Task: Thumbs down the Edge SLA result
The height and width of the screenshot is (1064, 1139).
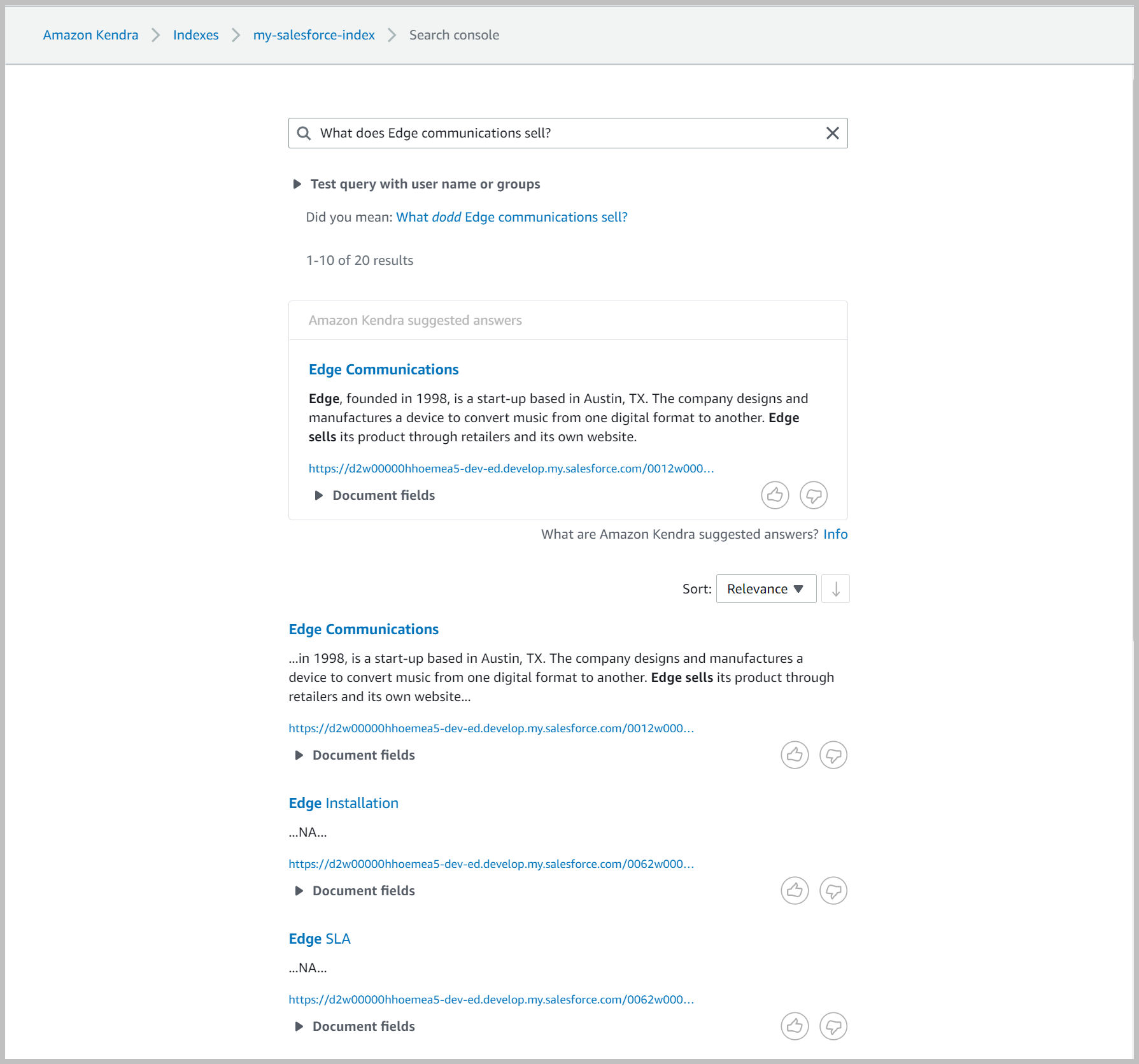Action: (x=833, y=1026)
